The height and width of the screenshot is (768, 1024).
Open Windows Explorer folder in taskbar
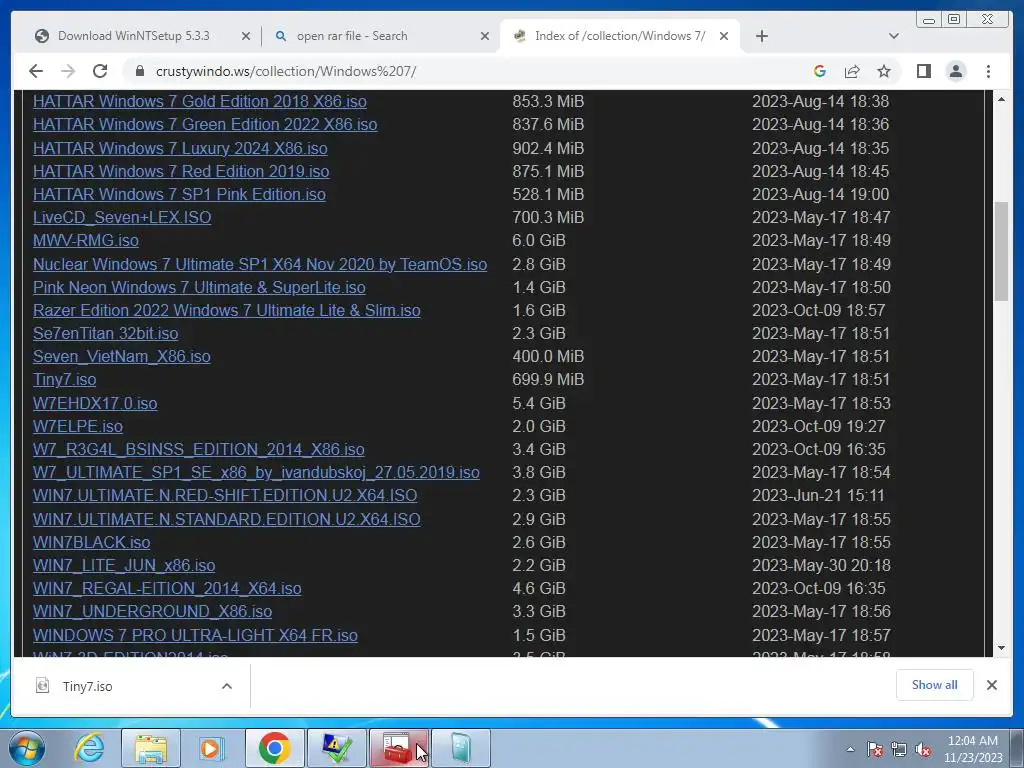pyautogui.click(x=151, y=748)
